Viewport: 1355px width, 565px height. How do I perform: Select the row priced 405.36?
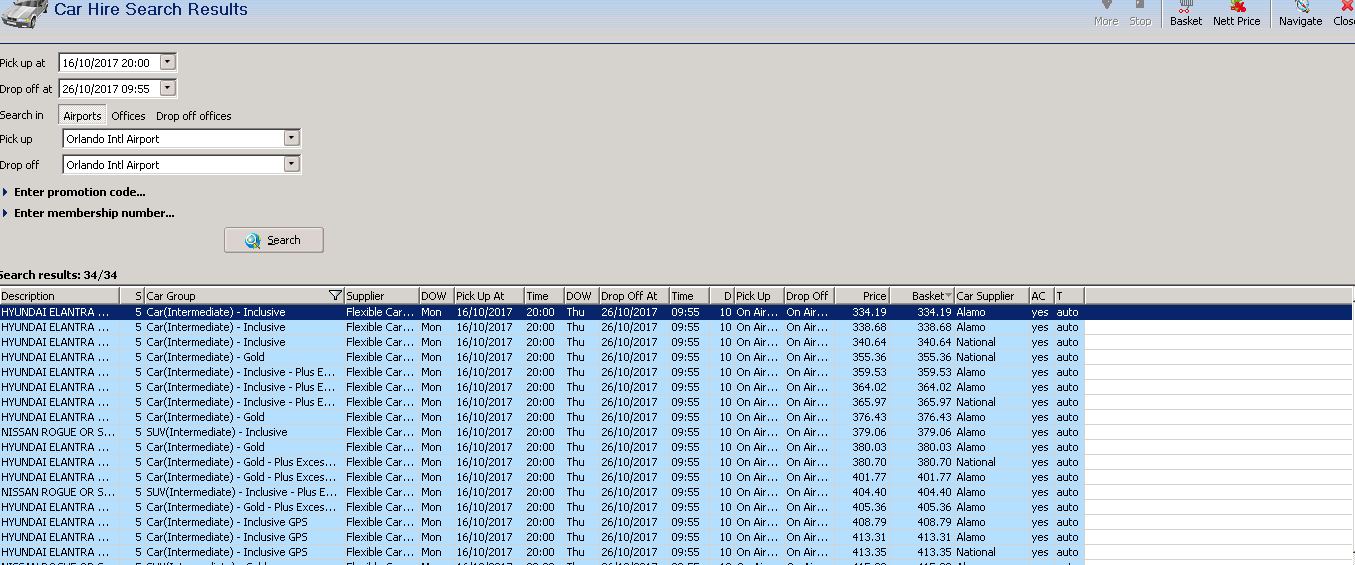coord(542,507)
